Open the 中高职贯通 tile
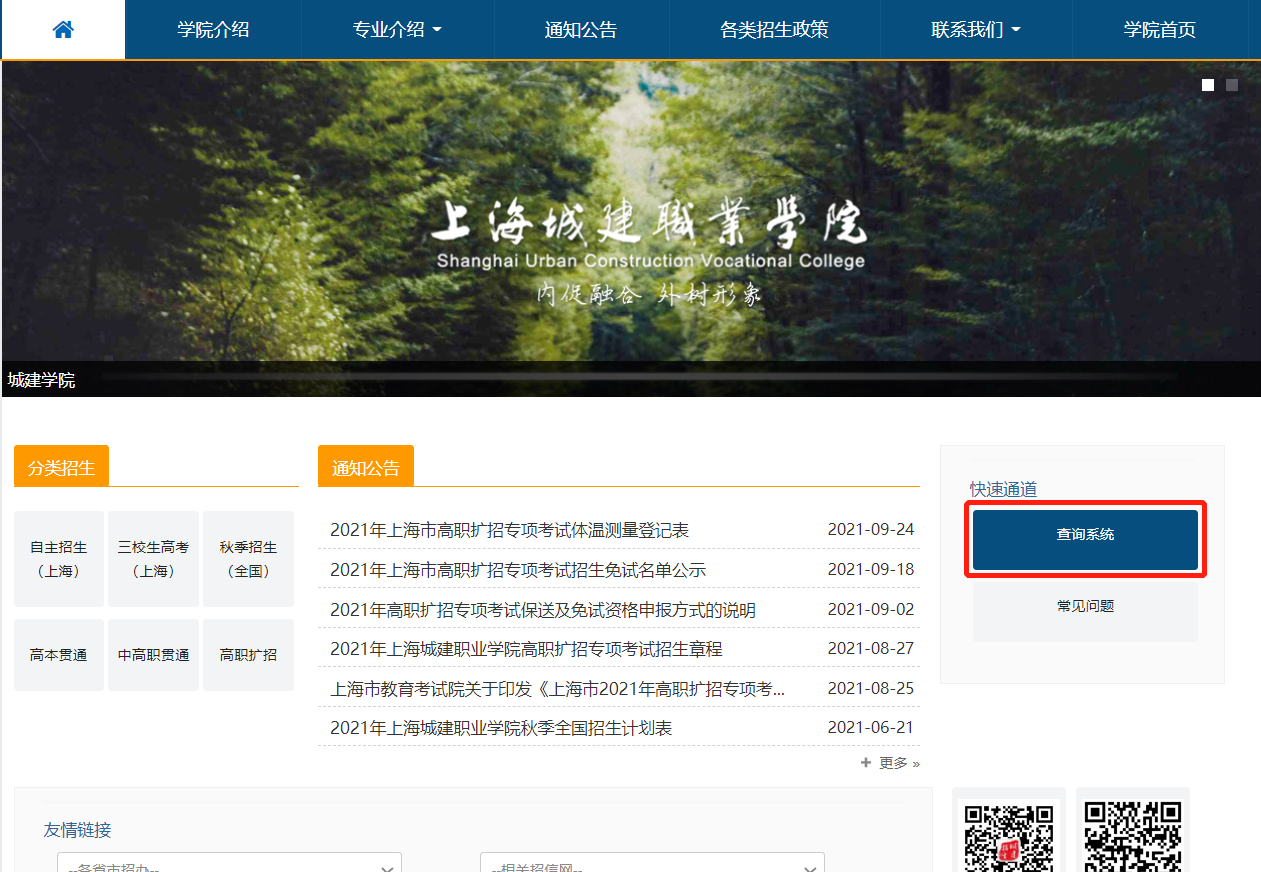Screen dimensions: 1261x872 (153, 655)
